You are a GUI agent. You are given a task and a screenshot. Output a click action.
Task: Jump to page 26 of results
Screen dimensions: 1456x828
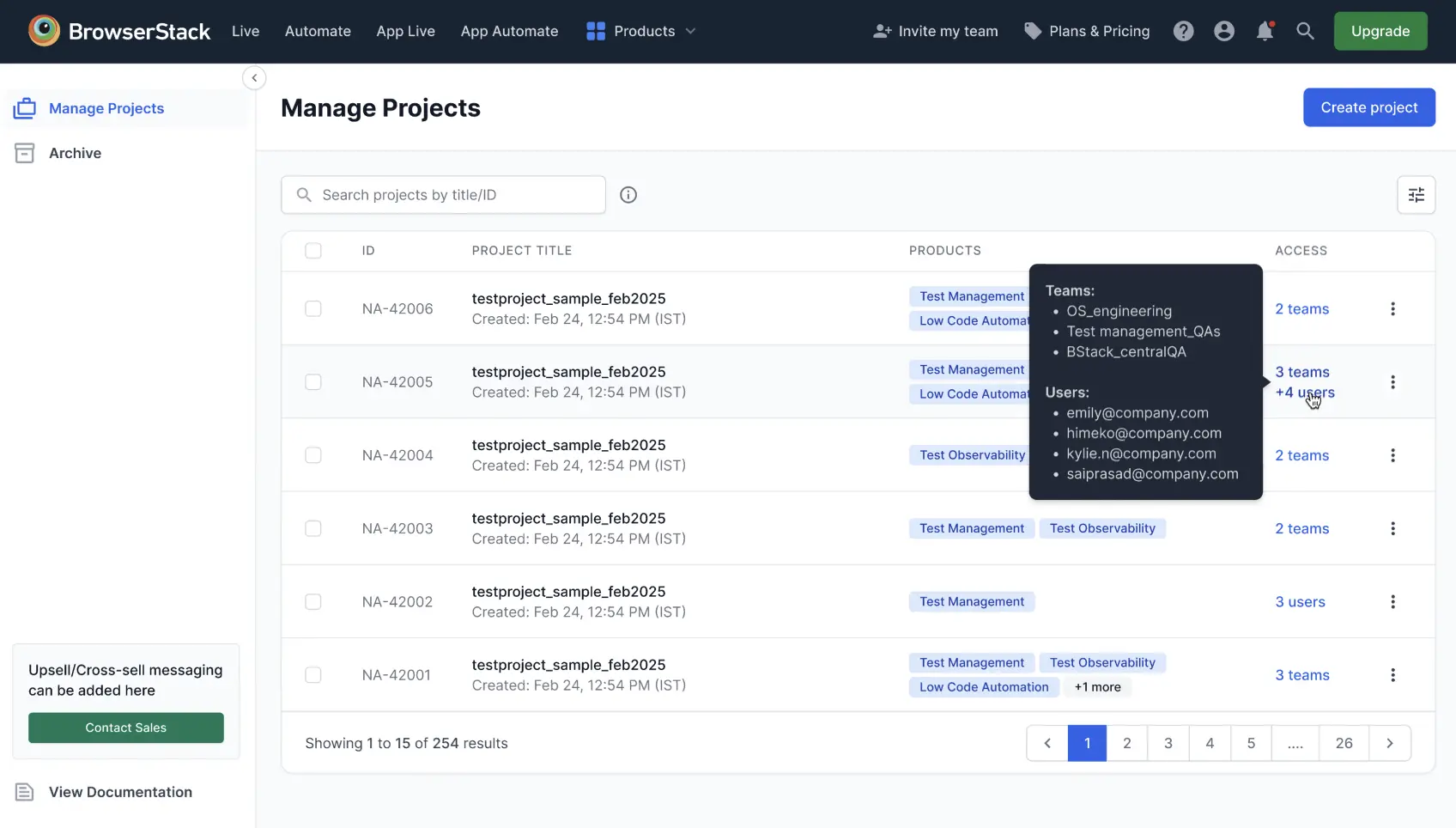[1344, 743]
